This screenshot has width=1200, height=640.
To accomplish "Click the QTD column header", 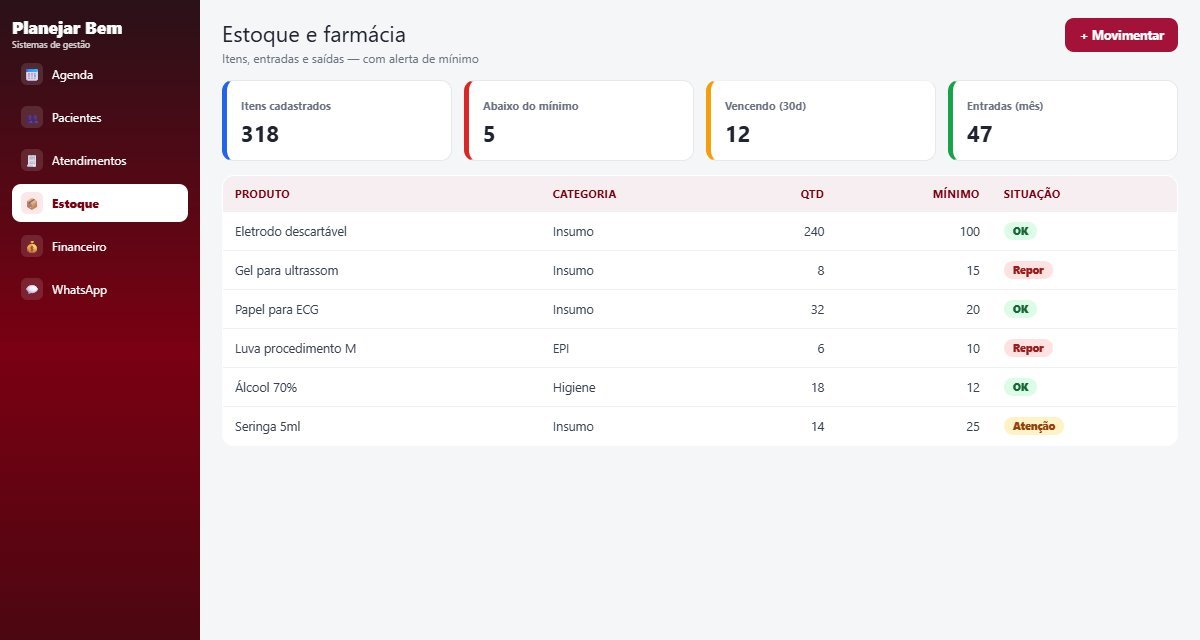I will [812, 194].
